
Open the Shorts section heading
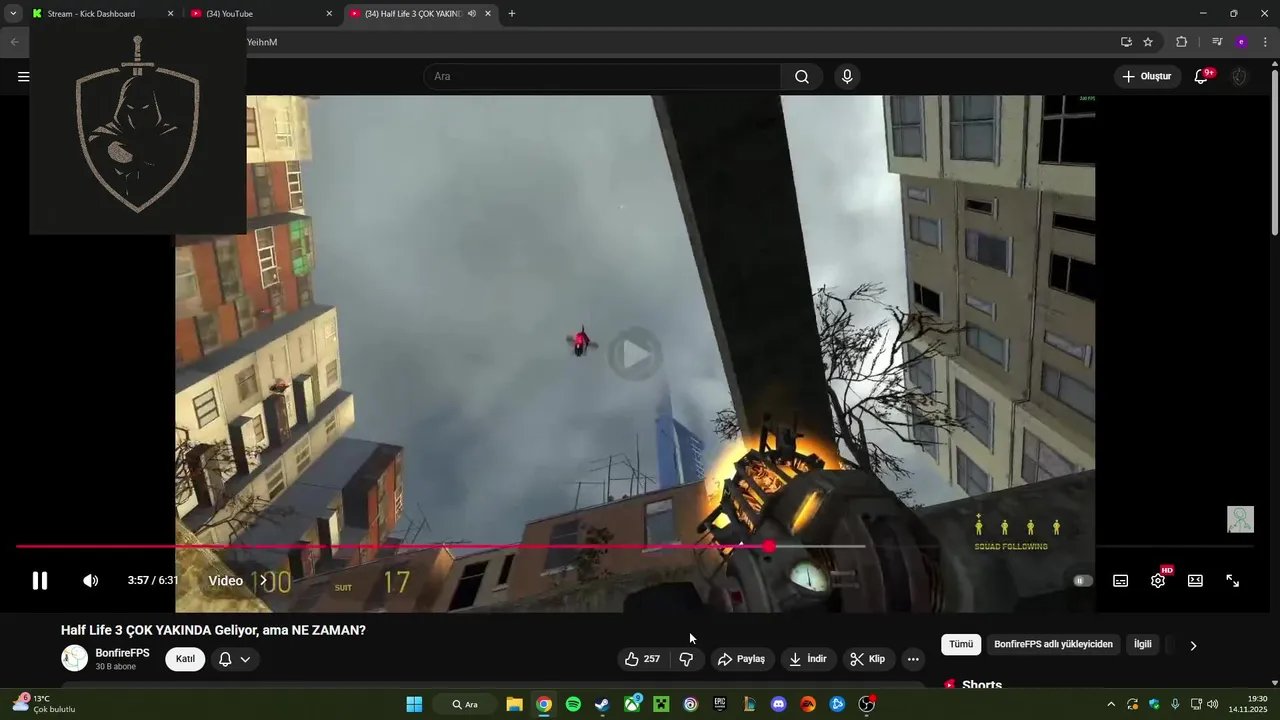(x=981, y=685)
